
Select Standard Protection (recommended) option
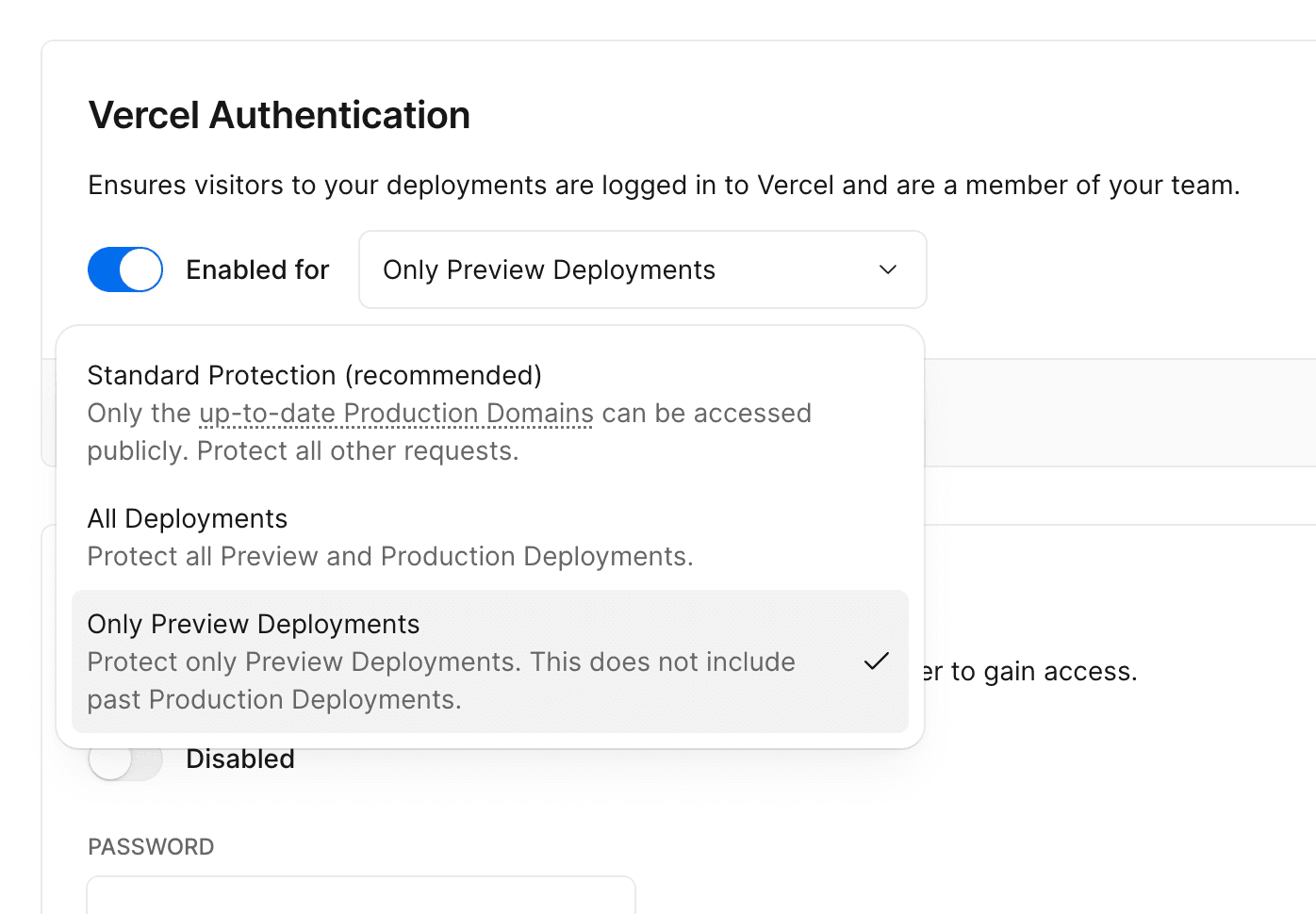(490, 413)
